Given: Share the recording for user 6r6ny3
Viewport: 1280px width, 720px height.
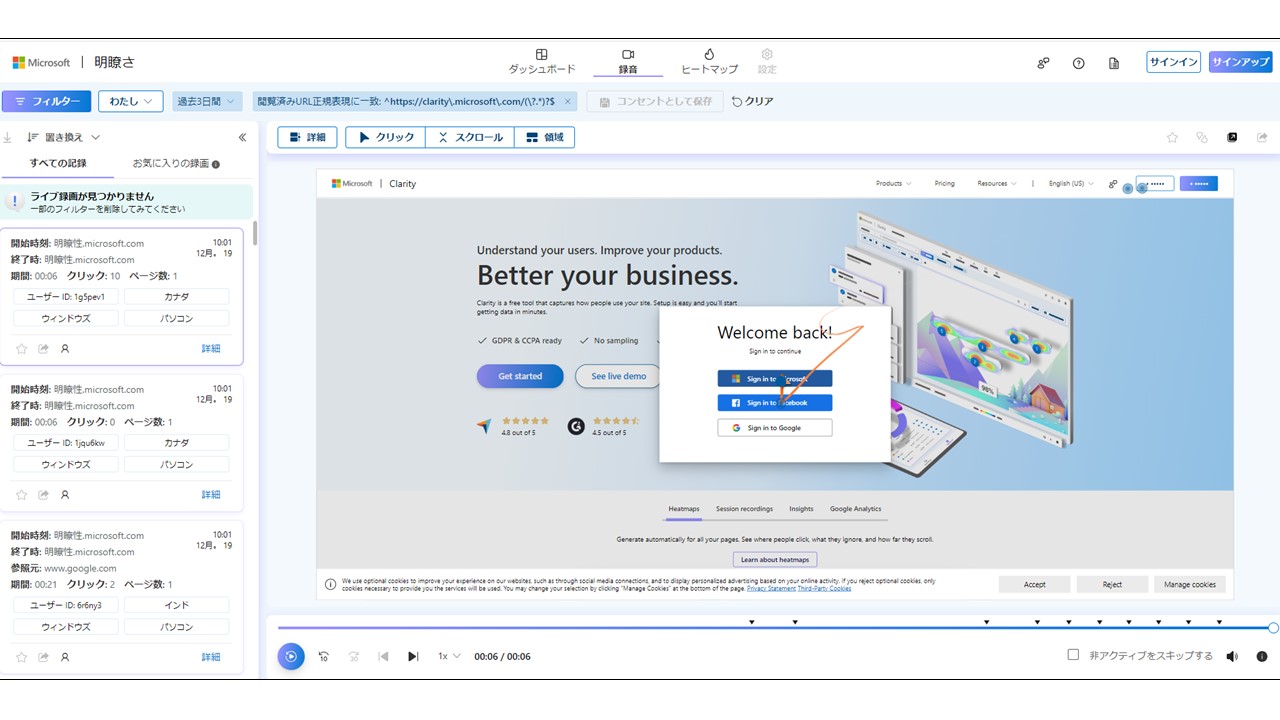Looking at the screenshot, I should 44,657.
